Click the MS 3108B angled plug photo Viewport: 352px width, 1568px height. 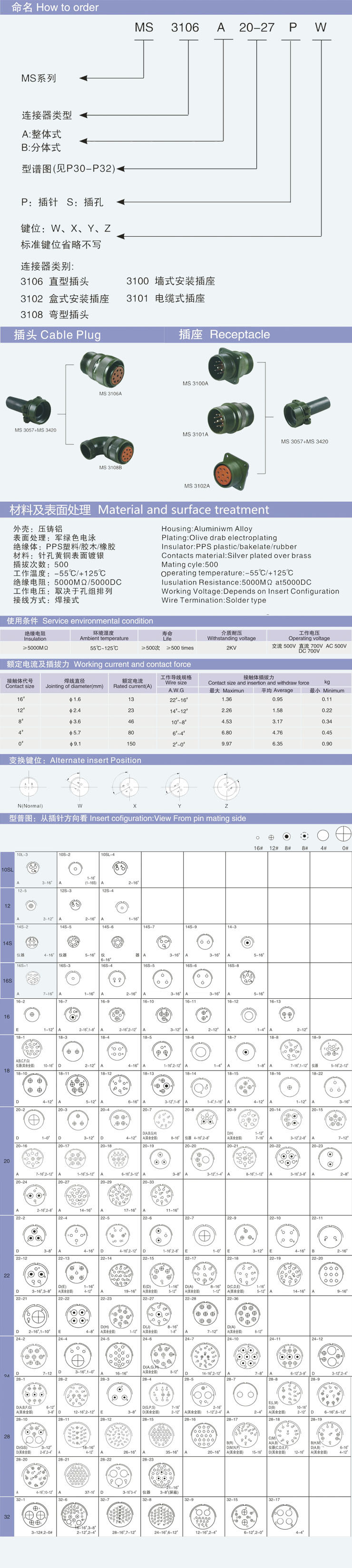click(106, 449)
